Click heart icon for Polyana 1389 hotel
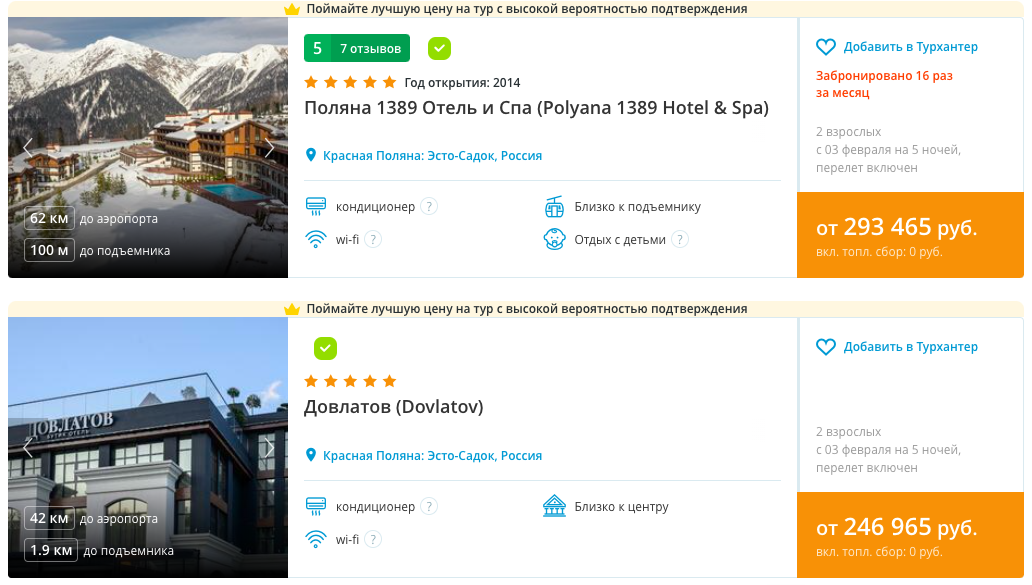Screen dimensions: 1032x585 click(825, 47)
